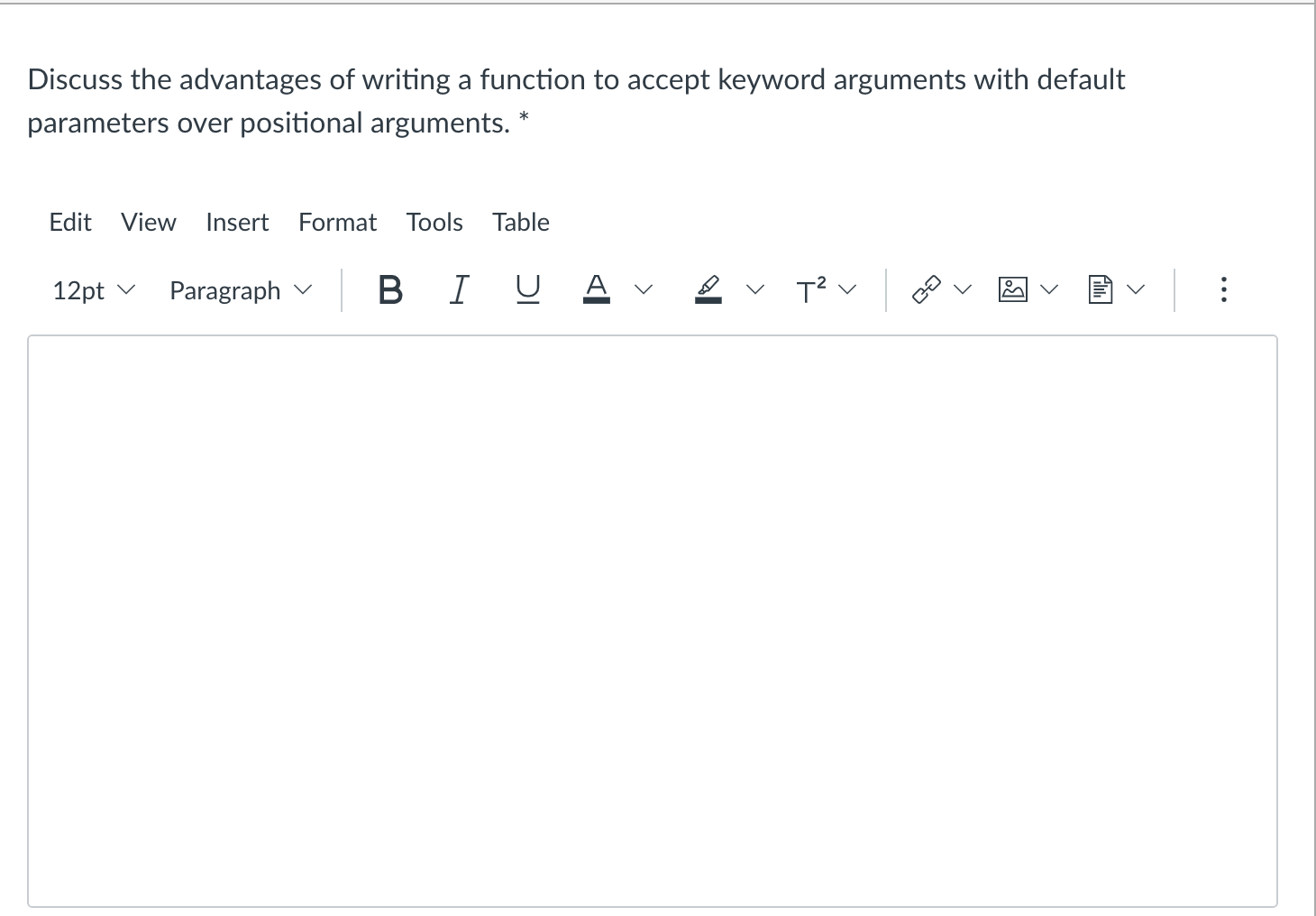Open the Tools menu
The width and height of the screenshot is (1316, 916).
pyautogui.click(x=434, y=222)
